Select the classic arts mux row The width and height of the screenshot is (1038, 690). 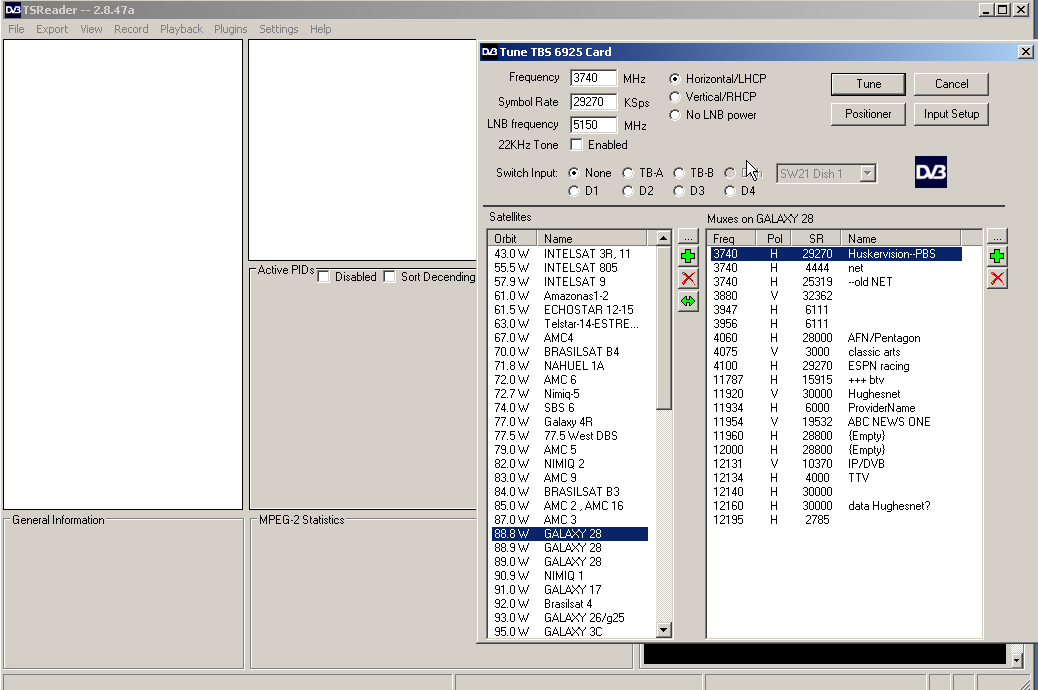click(835, 352)
